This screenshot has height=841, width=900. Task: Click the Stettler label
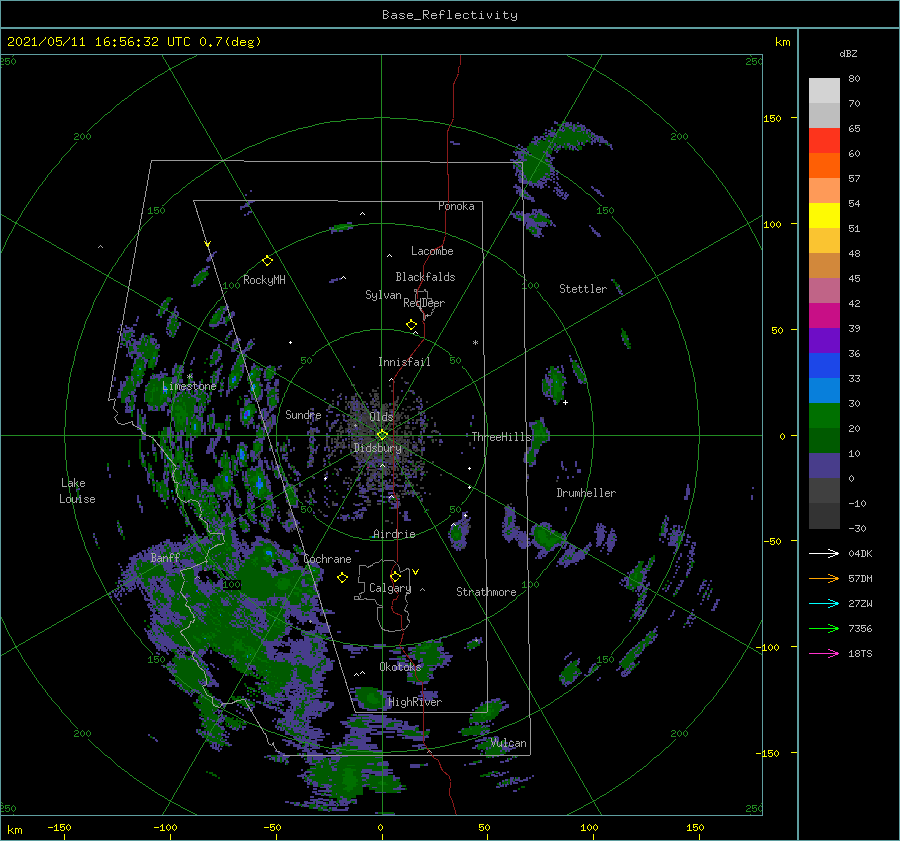583,289
